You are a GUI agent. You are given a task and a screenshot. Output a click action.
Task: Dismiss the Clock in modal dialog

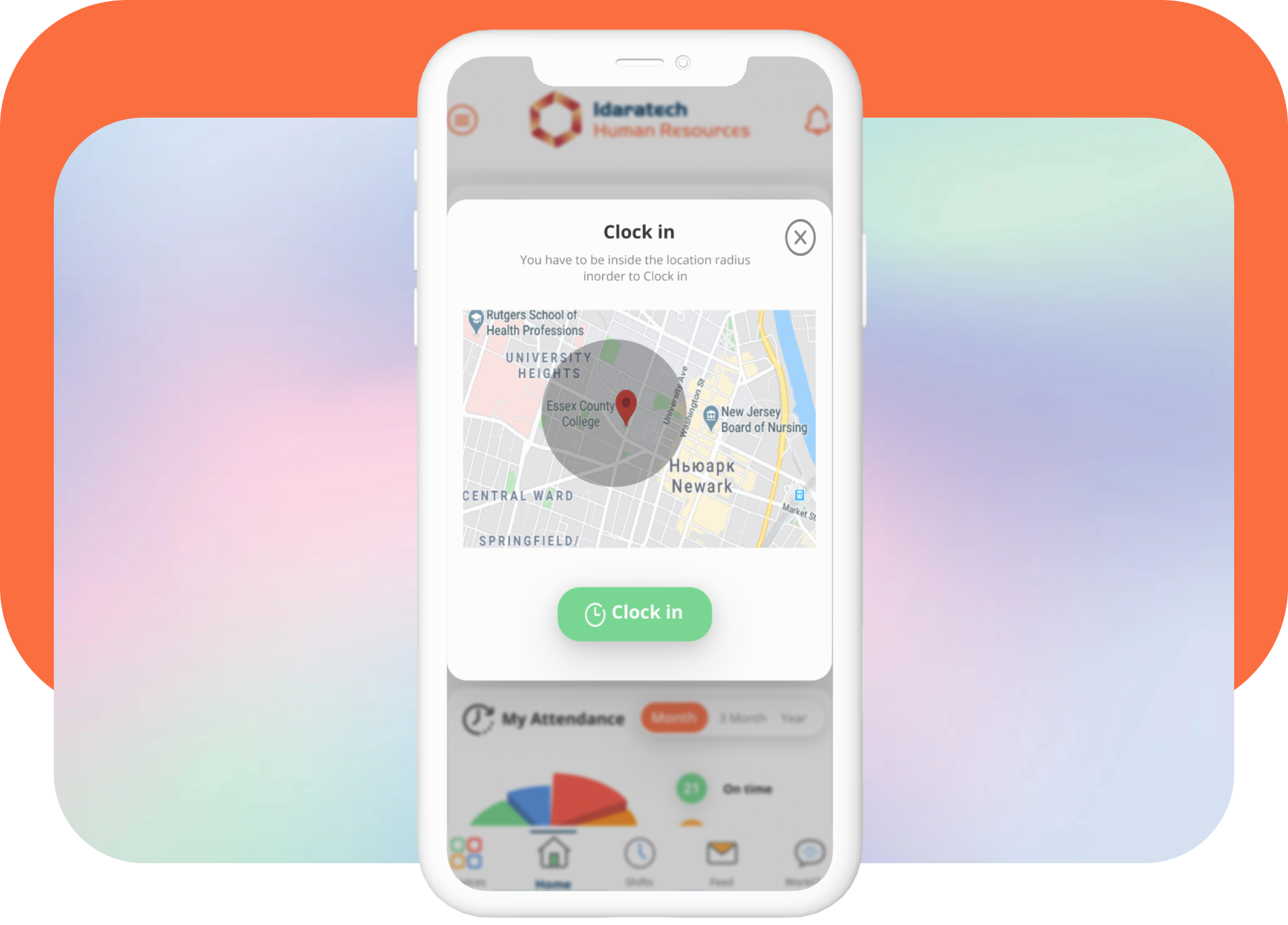(x=800, y=237)
